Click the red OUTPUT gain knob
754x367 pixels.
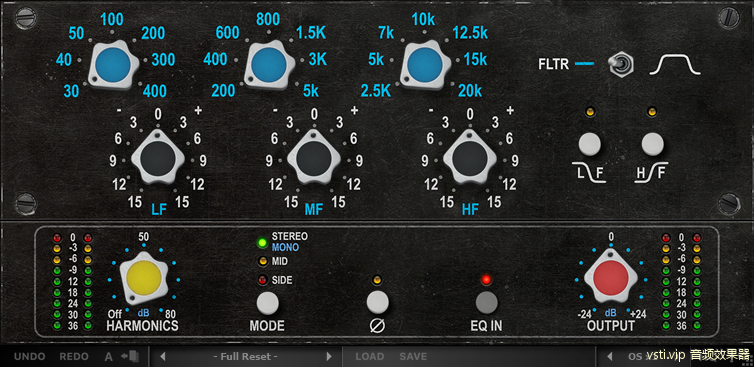pyautogui.click(x=610, y=278)
